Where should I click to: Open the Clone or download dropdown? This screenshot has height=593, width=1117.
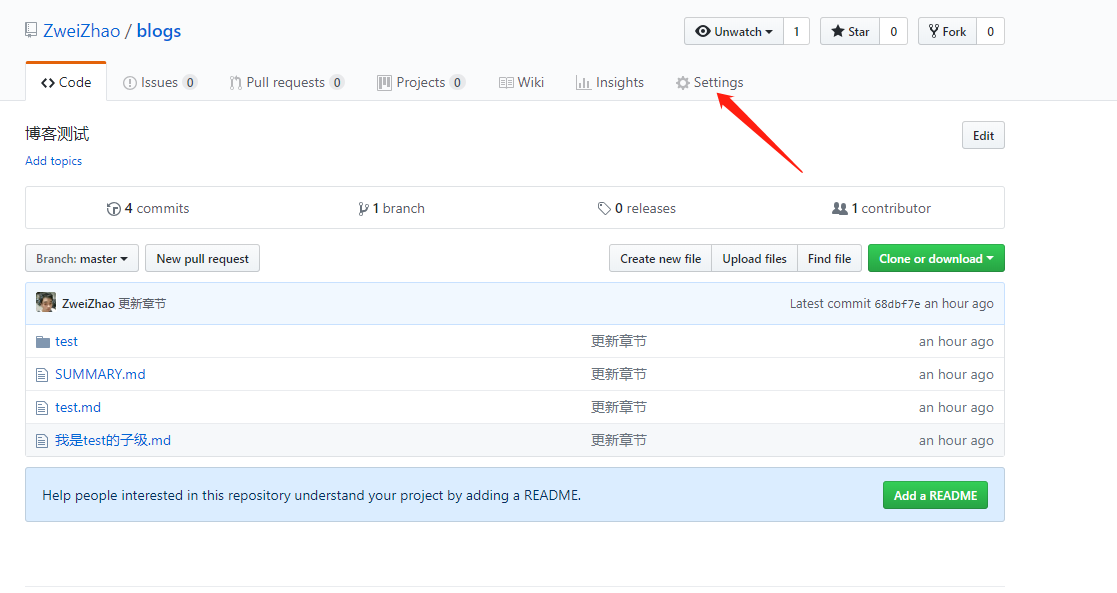click(x=935, y=258)
